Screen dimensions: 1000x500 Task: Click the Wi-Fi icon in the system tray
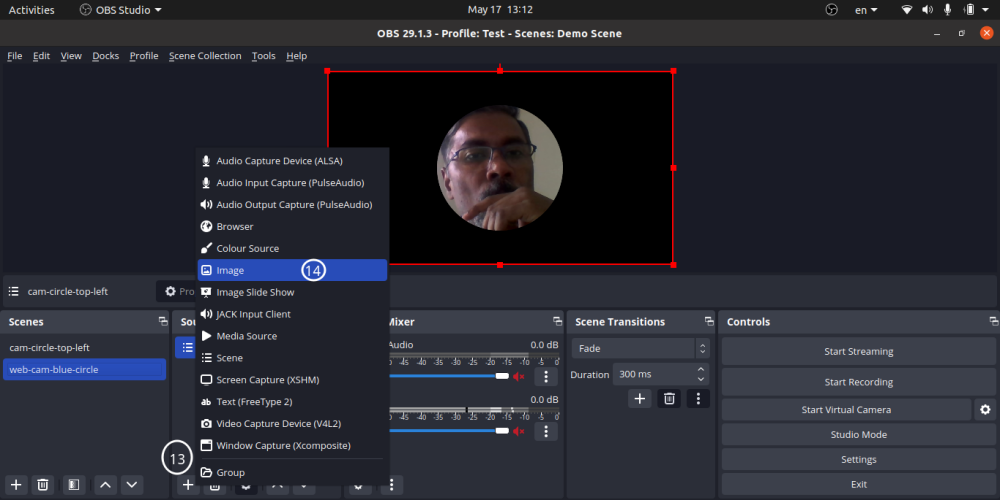[907, 10]
